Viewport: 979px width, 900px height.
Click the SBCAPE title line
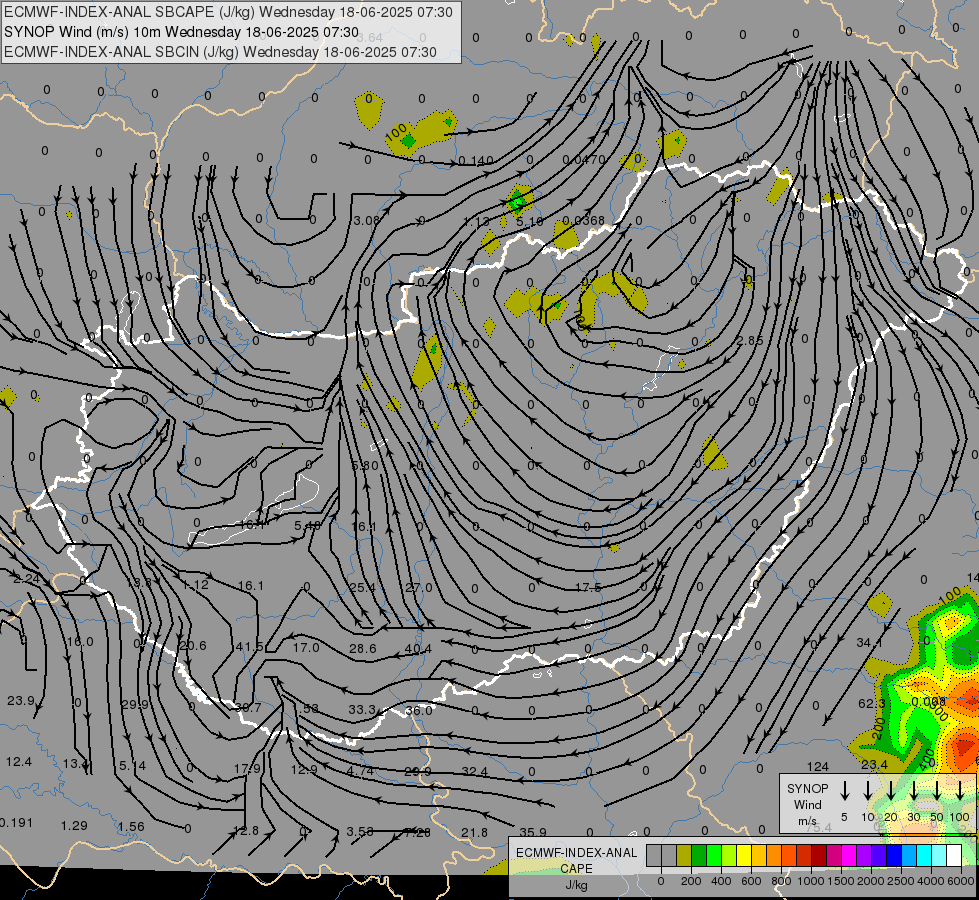click(x=228, y=12)
